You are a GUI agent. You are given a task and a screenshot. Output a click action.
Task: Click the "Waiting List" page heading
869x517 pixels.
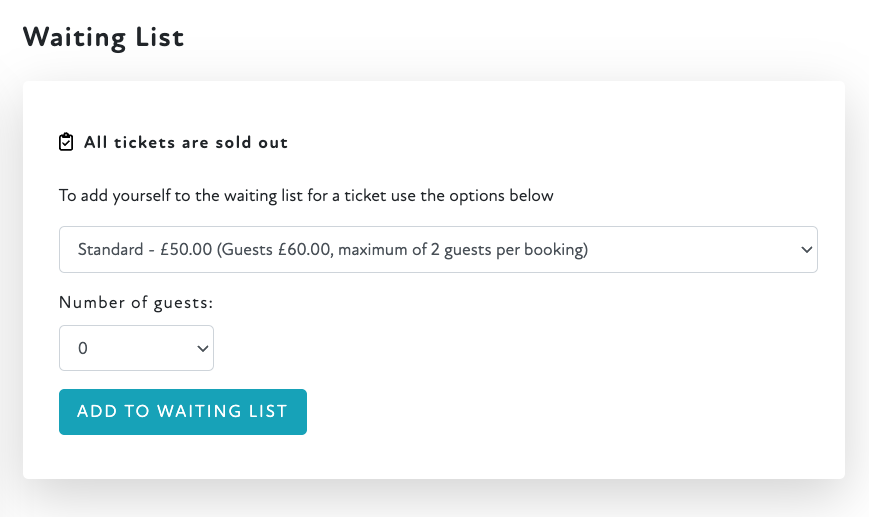click(x=103, y=37)
